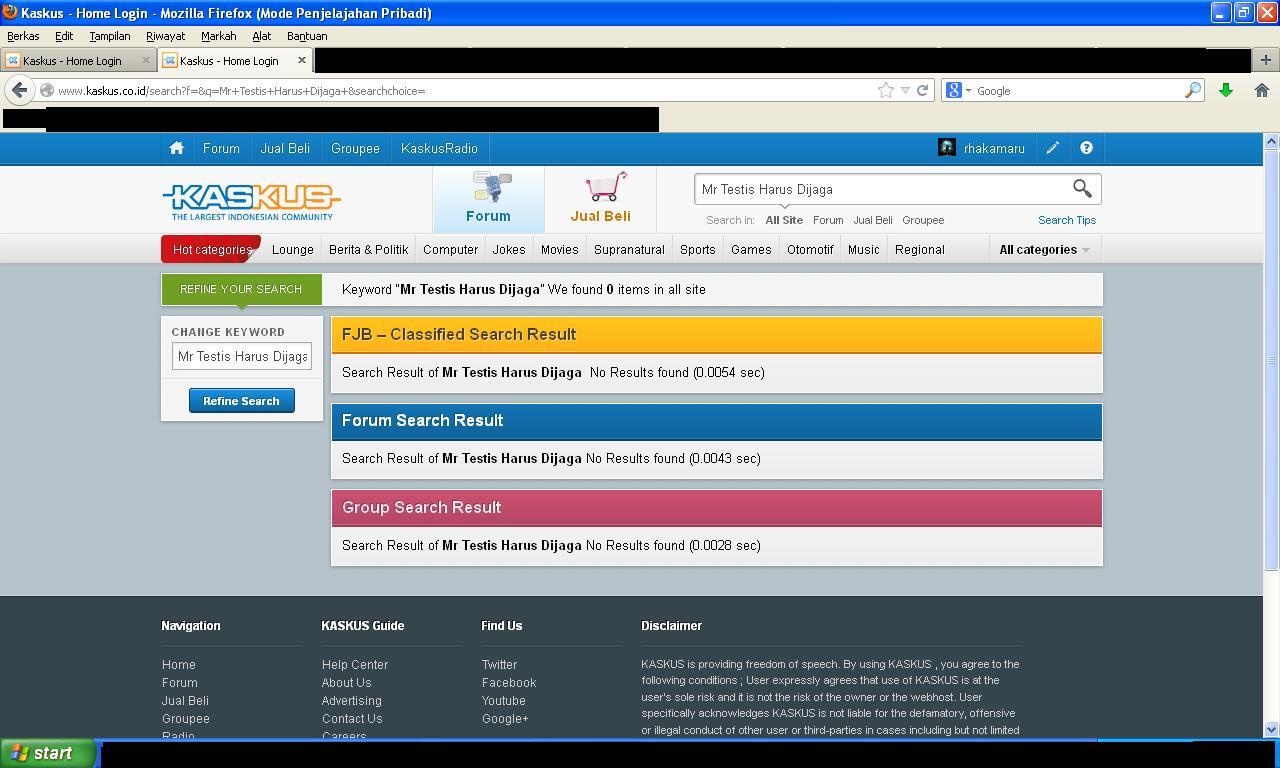
Task: Click Kaskus search magnifier button
Action: point(1082,189)
